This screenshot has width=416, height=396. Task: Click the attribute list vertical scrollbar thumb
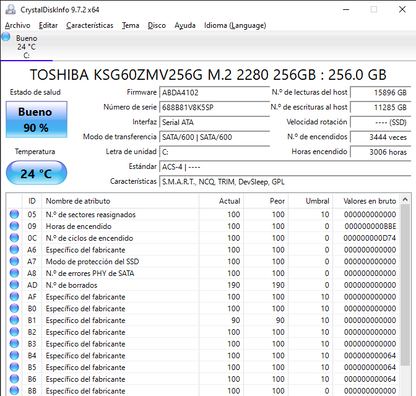[x=405, y=285]
